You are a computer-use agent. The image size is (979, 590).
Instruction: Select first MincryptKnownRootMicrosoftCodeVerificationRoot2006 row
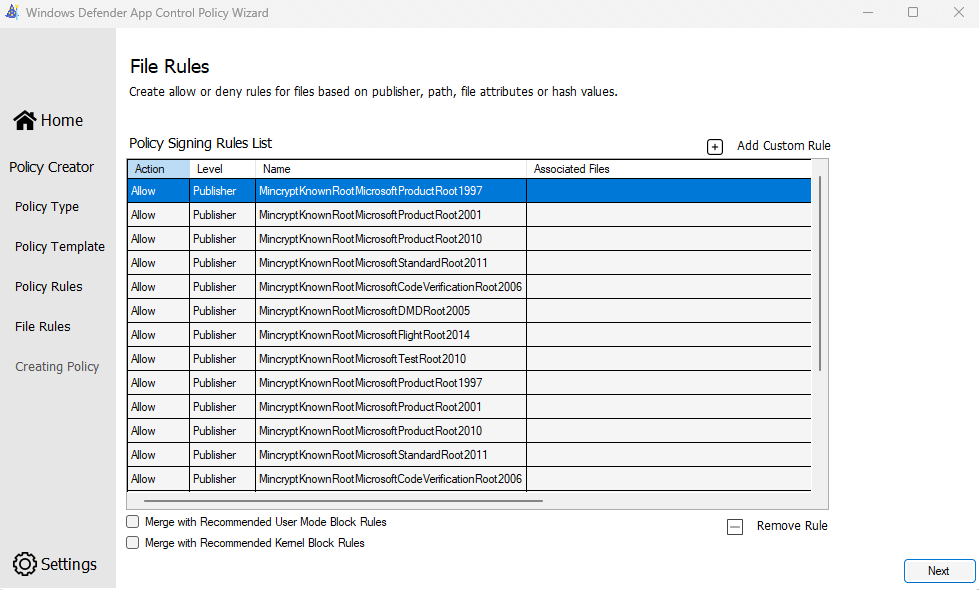470,287
